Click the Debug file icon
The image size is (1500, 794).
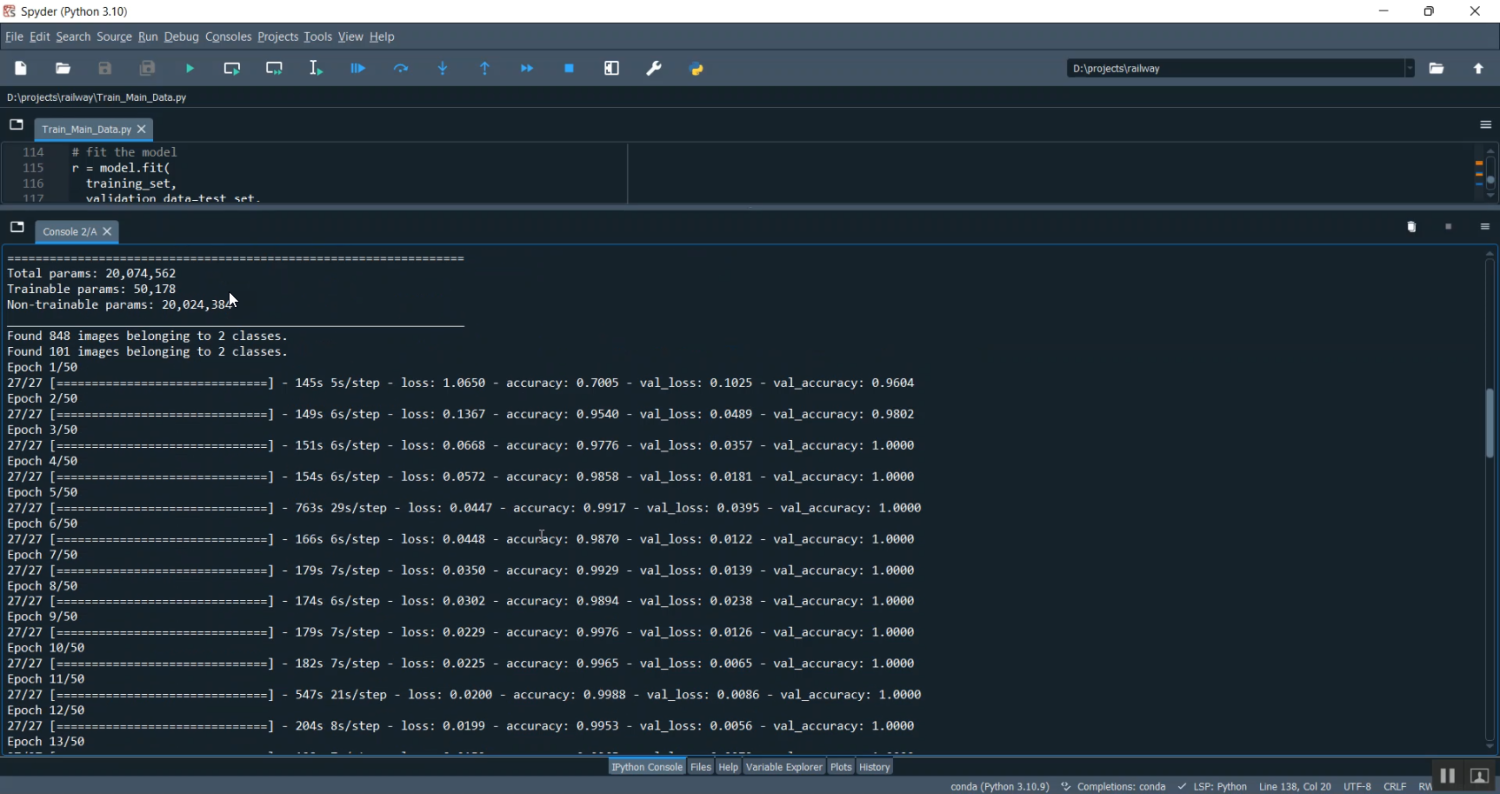(358, 69)
